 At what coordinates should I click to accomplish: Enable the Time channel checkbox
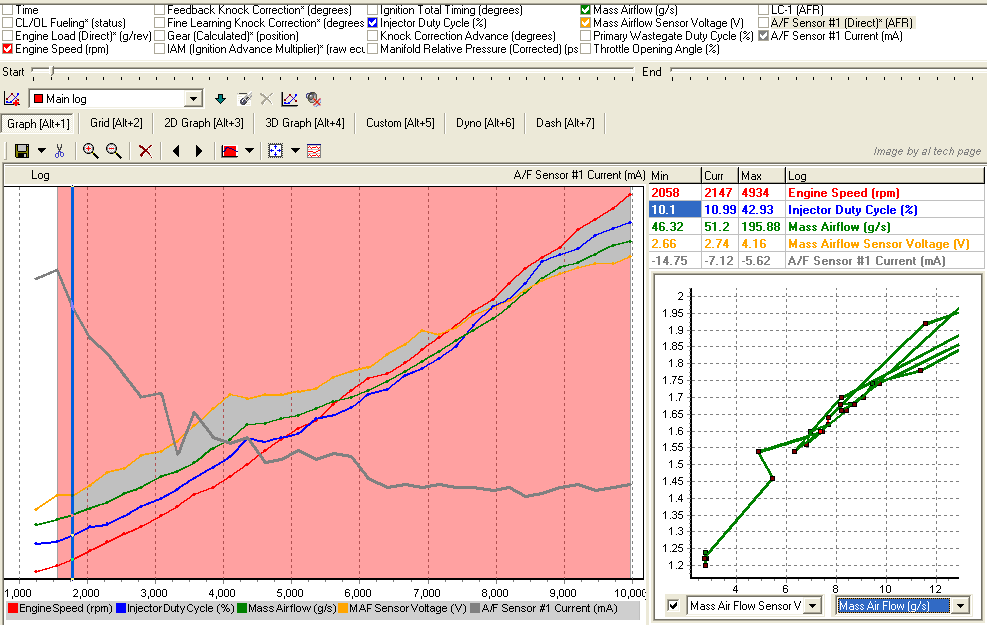[x=8, y=10]
